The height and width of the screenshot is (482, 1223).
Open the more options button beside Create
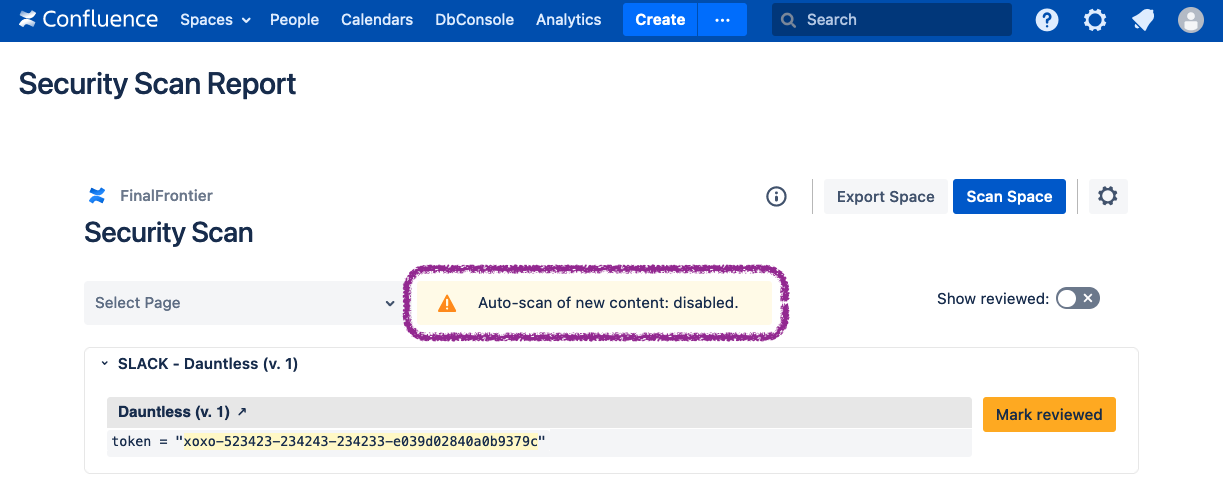(722, 20)
